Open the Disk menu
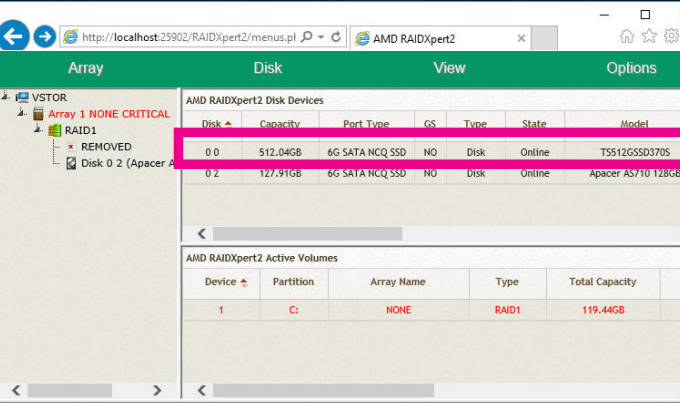The width and height of the screenshot is (680, 403). tap(268, 68)
